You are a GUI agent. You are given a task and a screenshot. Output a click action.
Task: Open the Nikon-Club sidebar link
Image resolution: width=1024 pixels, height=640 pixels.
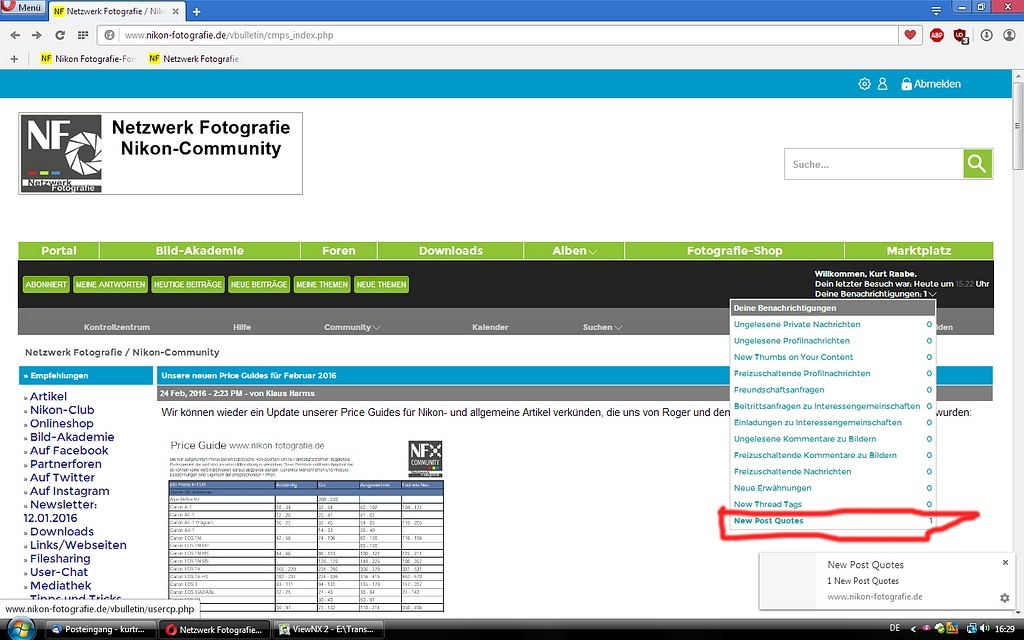pyautogui.click(x=62, y=410)
